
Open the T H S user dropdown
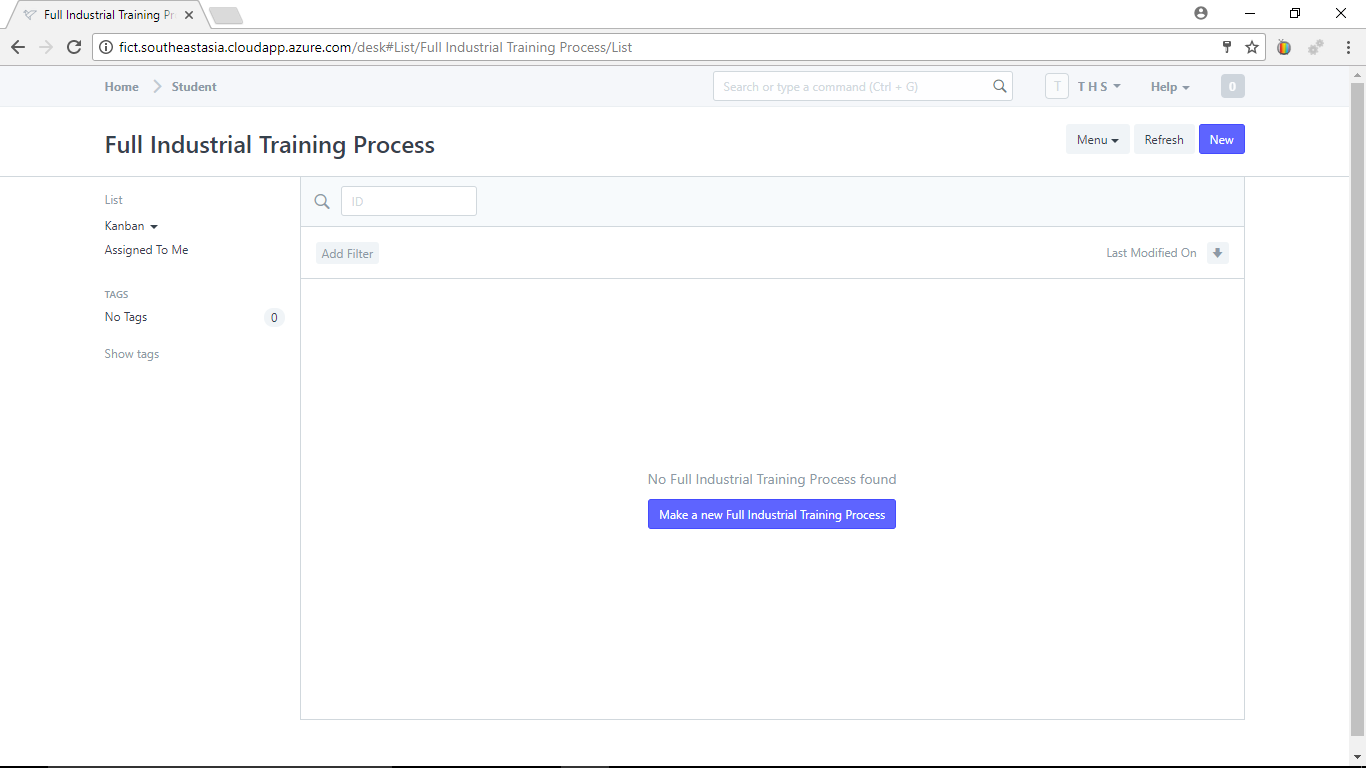(x=1099, y=87)
